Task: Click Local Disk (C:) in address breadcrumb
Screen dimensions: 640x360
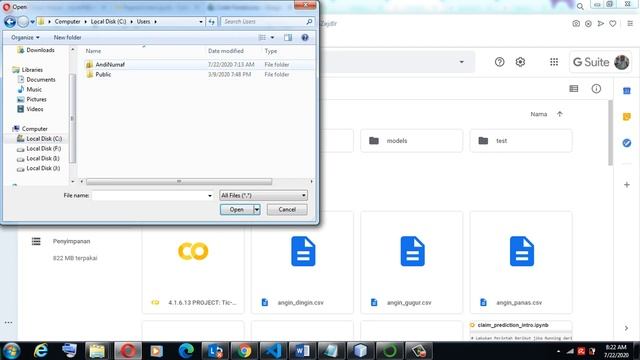Action: click(108, 22)
